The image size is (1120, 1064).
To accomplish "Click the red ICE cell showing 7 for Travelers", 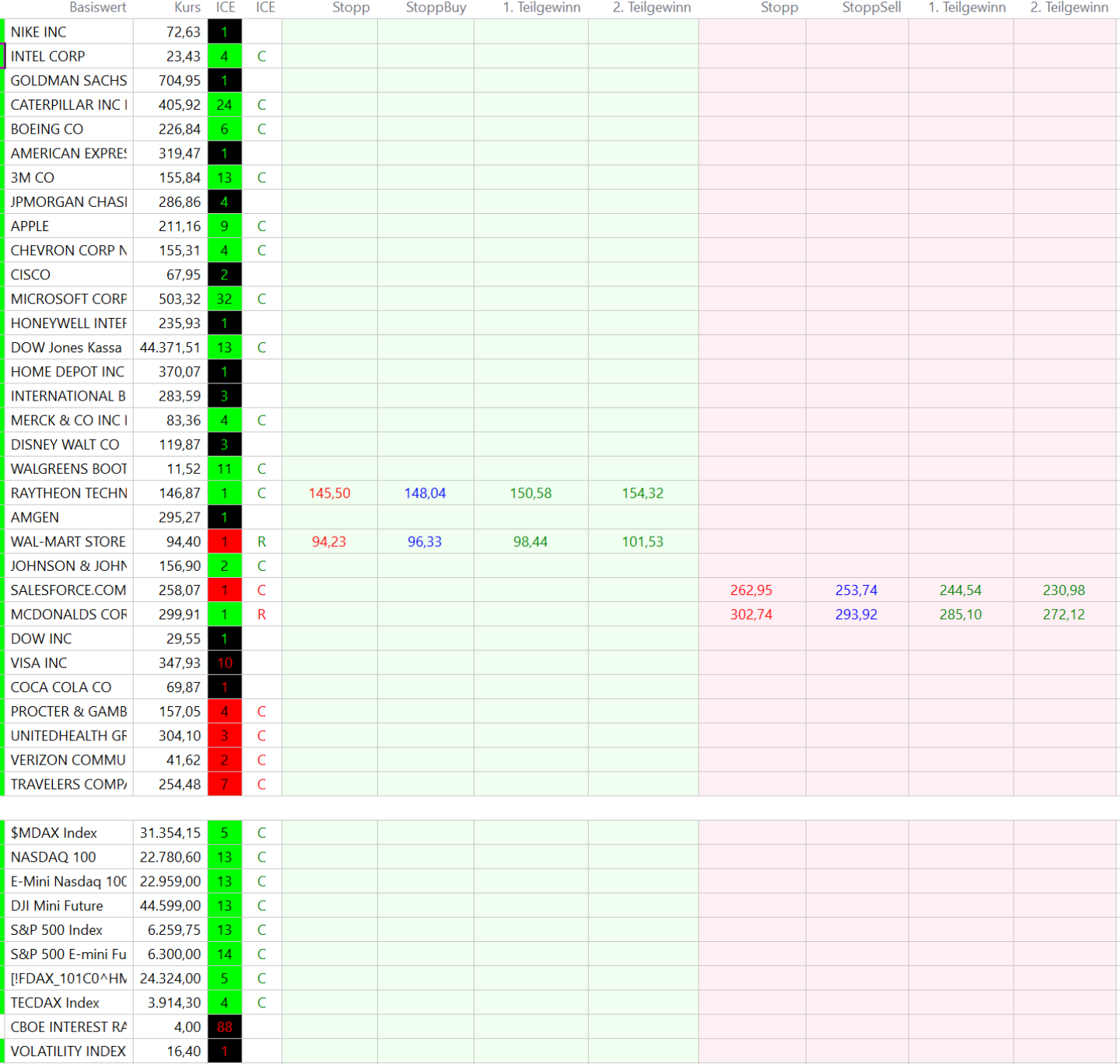I will point(225,784).
